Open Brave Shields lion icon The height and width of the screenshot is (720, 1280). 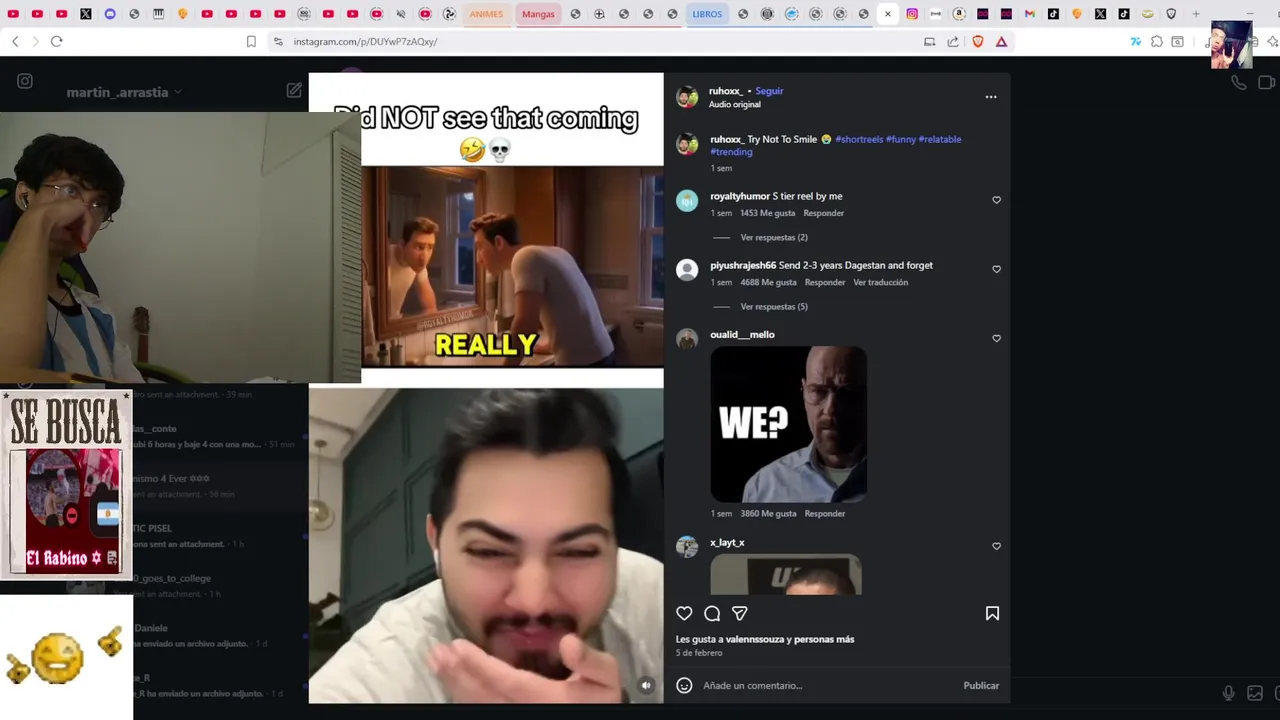(978, 41)
